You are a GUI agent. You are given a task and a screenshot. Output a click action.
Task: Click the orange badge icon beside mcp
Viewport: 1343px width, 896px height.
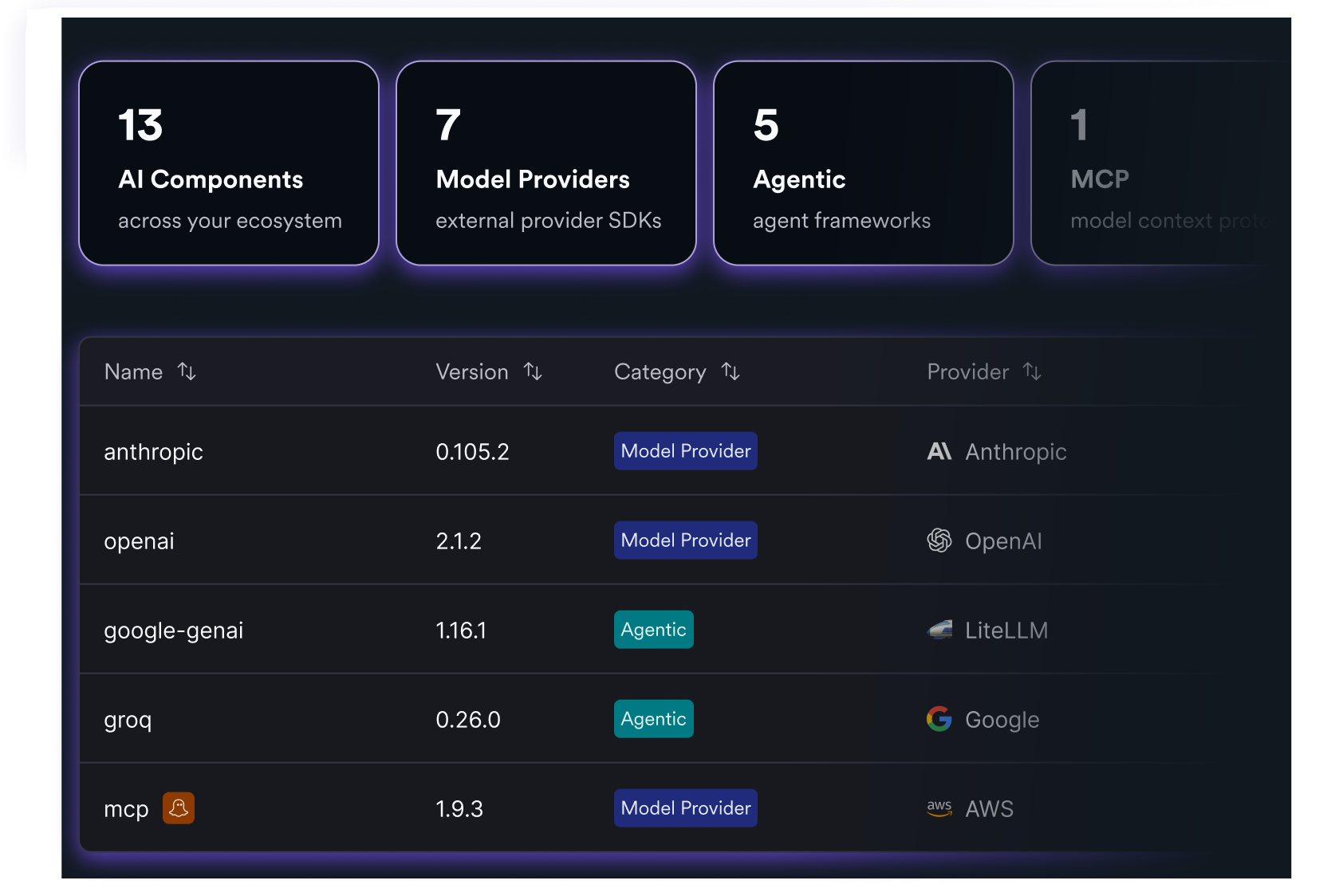[179, 808]
